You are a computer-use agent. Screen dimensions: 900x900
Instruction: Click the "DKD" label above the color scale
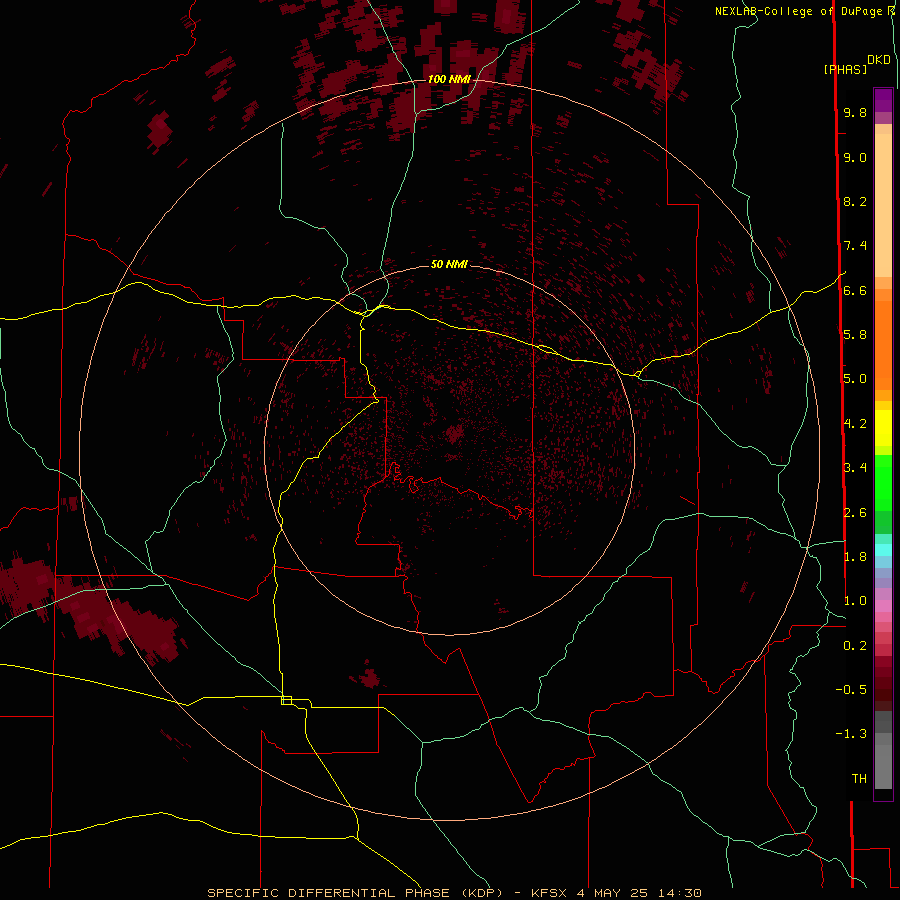click(x=879, y=60)
